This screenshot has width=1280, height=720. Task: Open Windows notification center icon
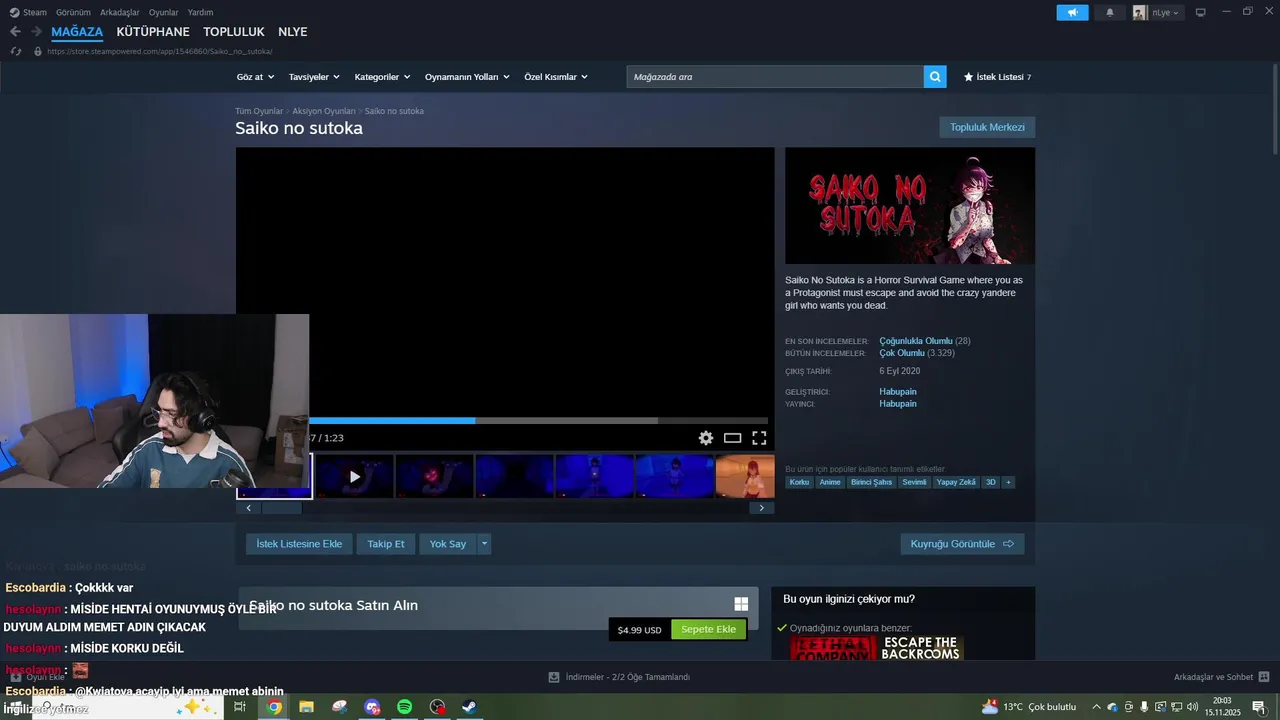click(1259, 707)
